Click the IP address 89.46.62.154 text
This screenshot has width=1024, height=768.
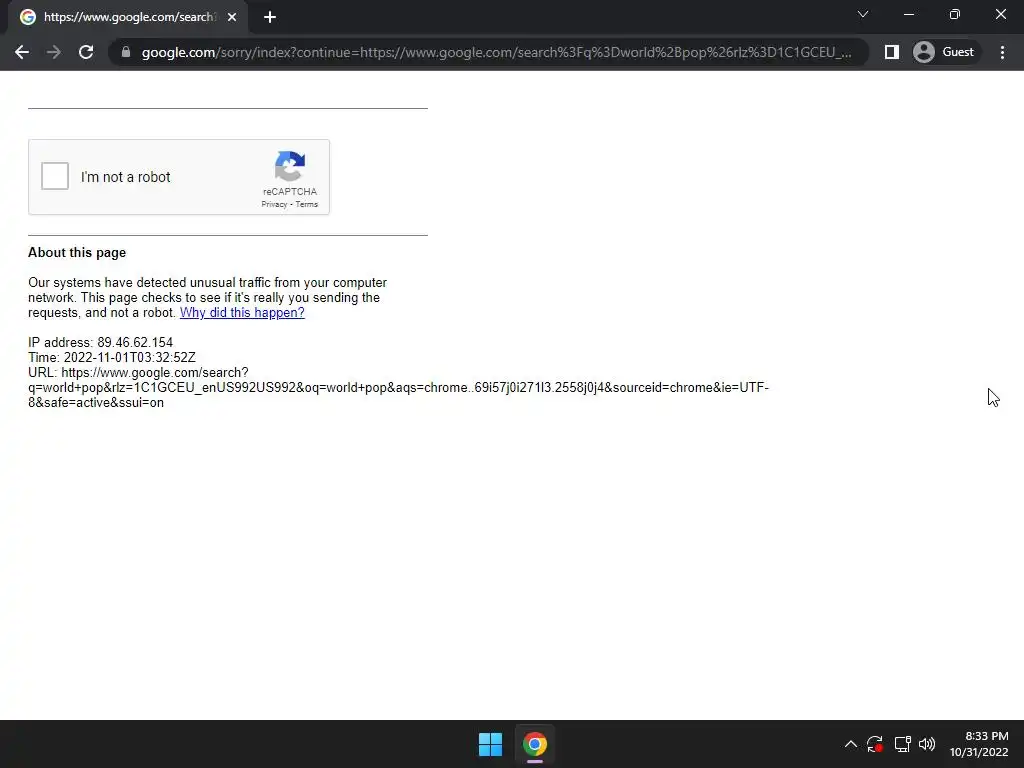tap(101, 343)
